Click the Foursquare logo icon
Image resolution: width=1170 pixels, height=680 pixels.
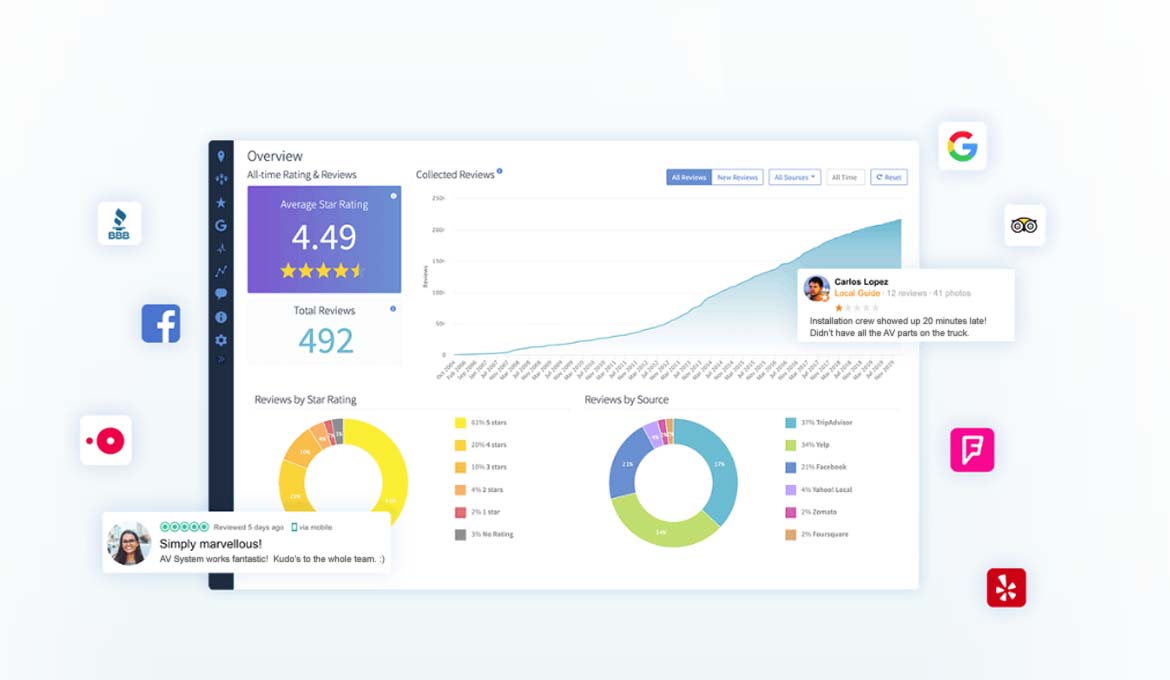972,450
